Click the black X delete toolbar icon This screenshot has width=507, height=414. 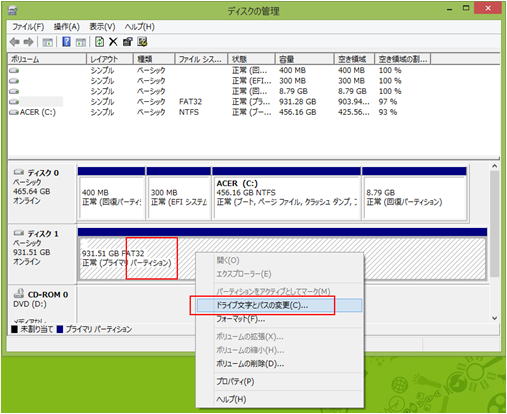(113, 42)
